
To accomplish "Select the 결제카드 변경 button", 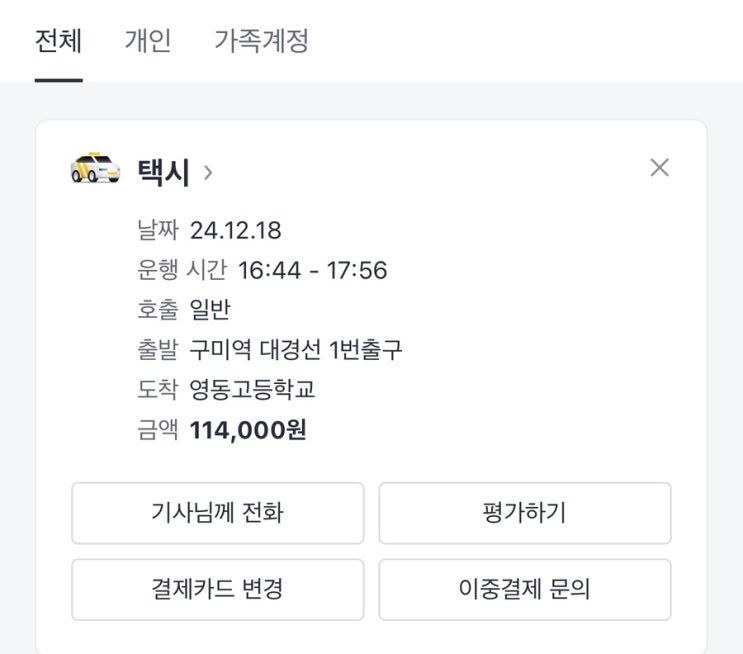I will pyautogui.click(x=217, y=590).
